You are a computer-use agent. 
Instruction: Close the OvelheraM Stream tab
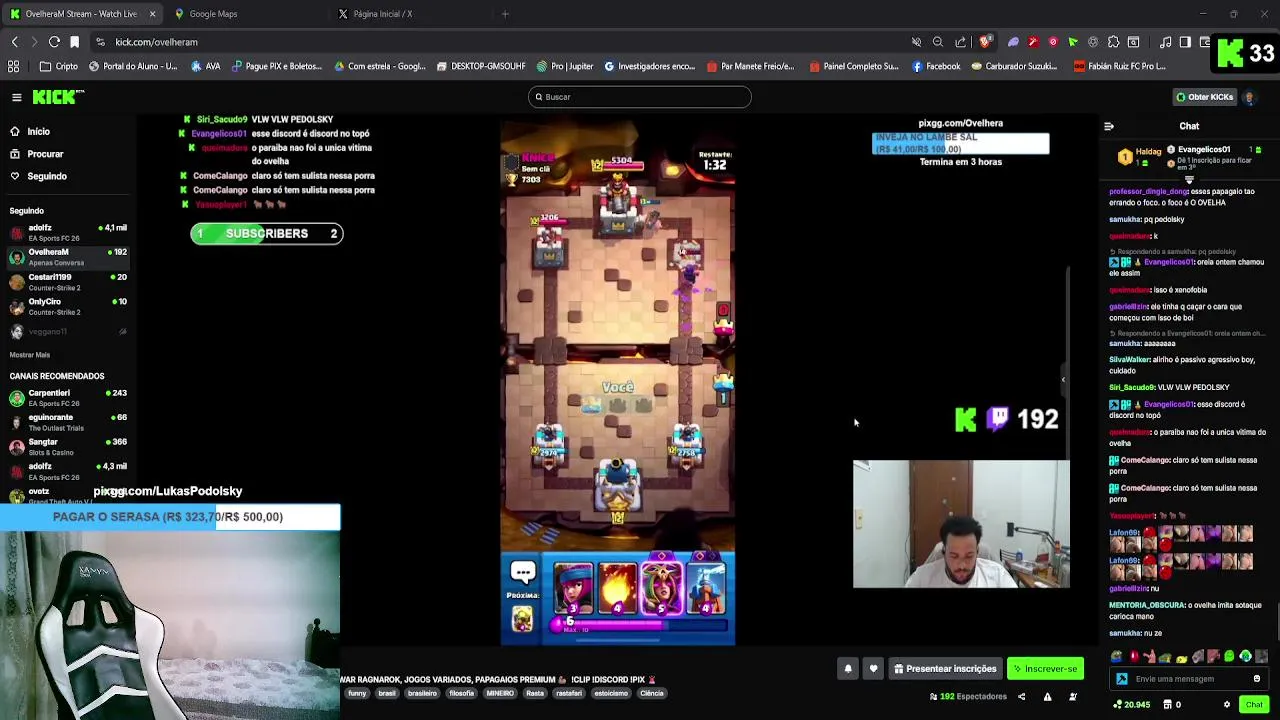point(152,14)
